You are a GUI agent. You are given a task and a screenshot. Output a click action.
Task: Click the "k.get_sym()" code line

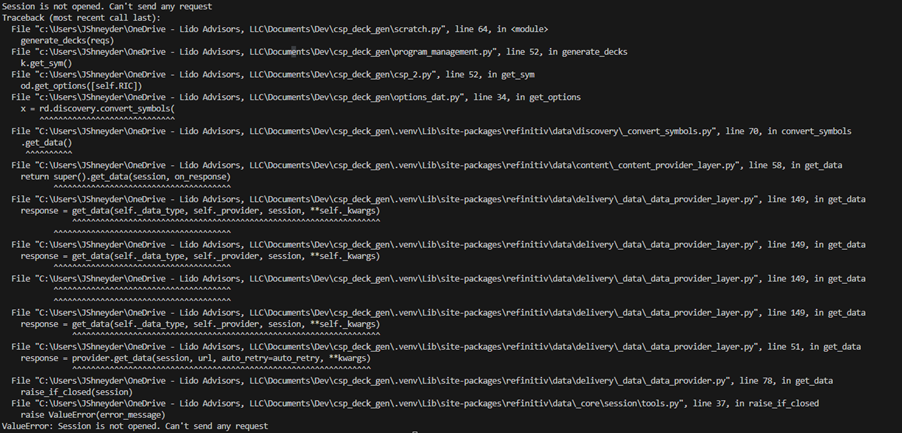click(46, 63)
